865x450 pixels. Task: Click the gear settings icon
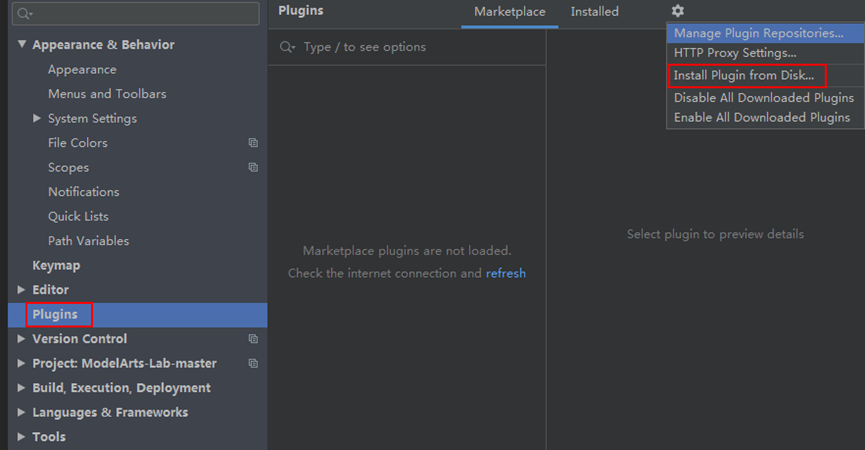(x=678, y=11)
